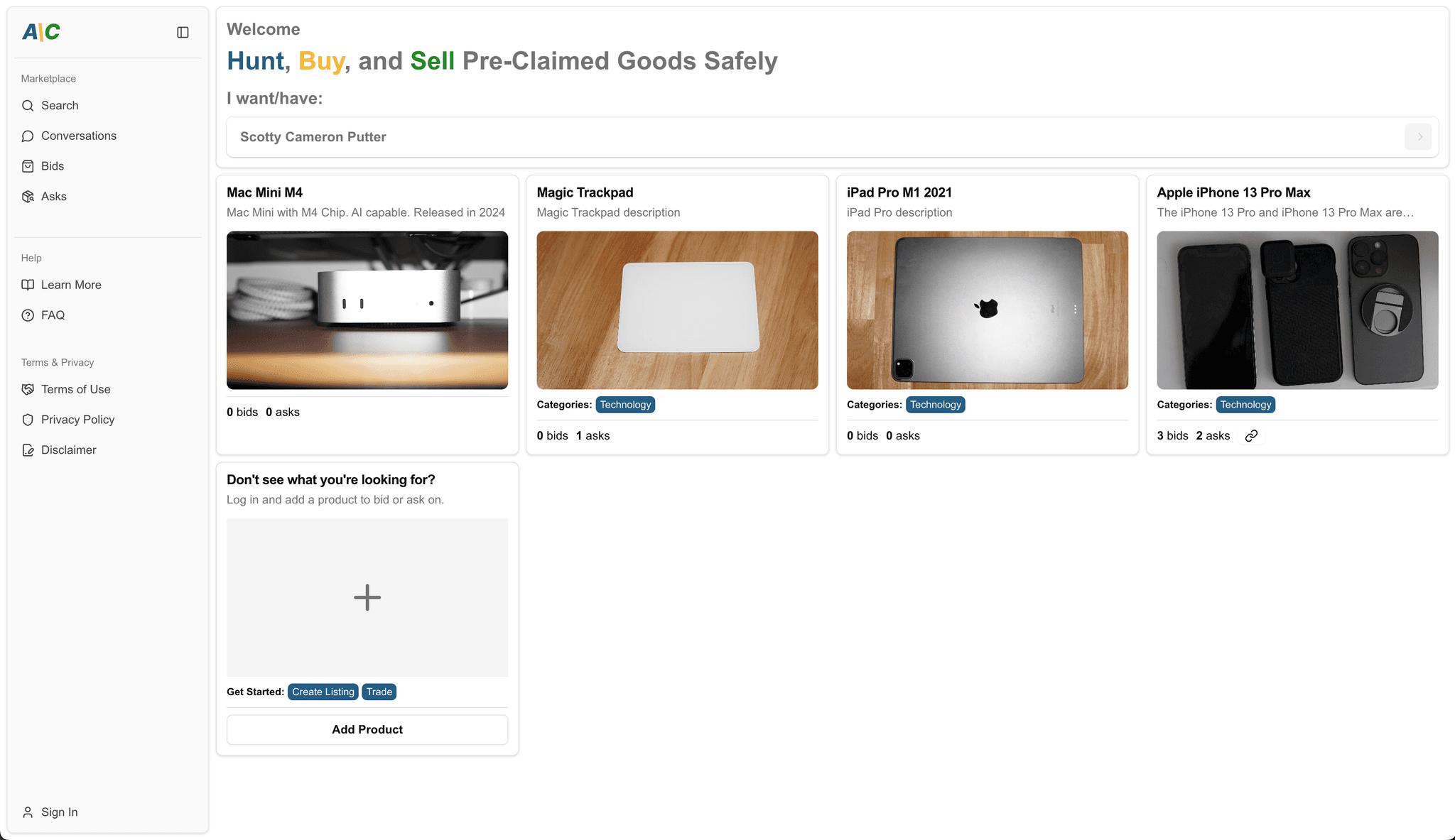This screenshot has width=1455, height=840.
Task: Select the Trade tag
Action: [x=379, y=692]
